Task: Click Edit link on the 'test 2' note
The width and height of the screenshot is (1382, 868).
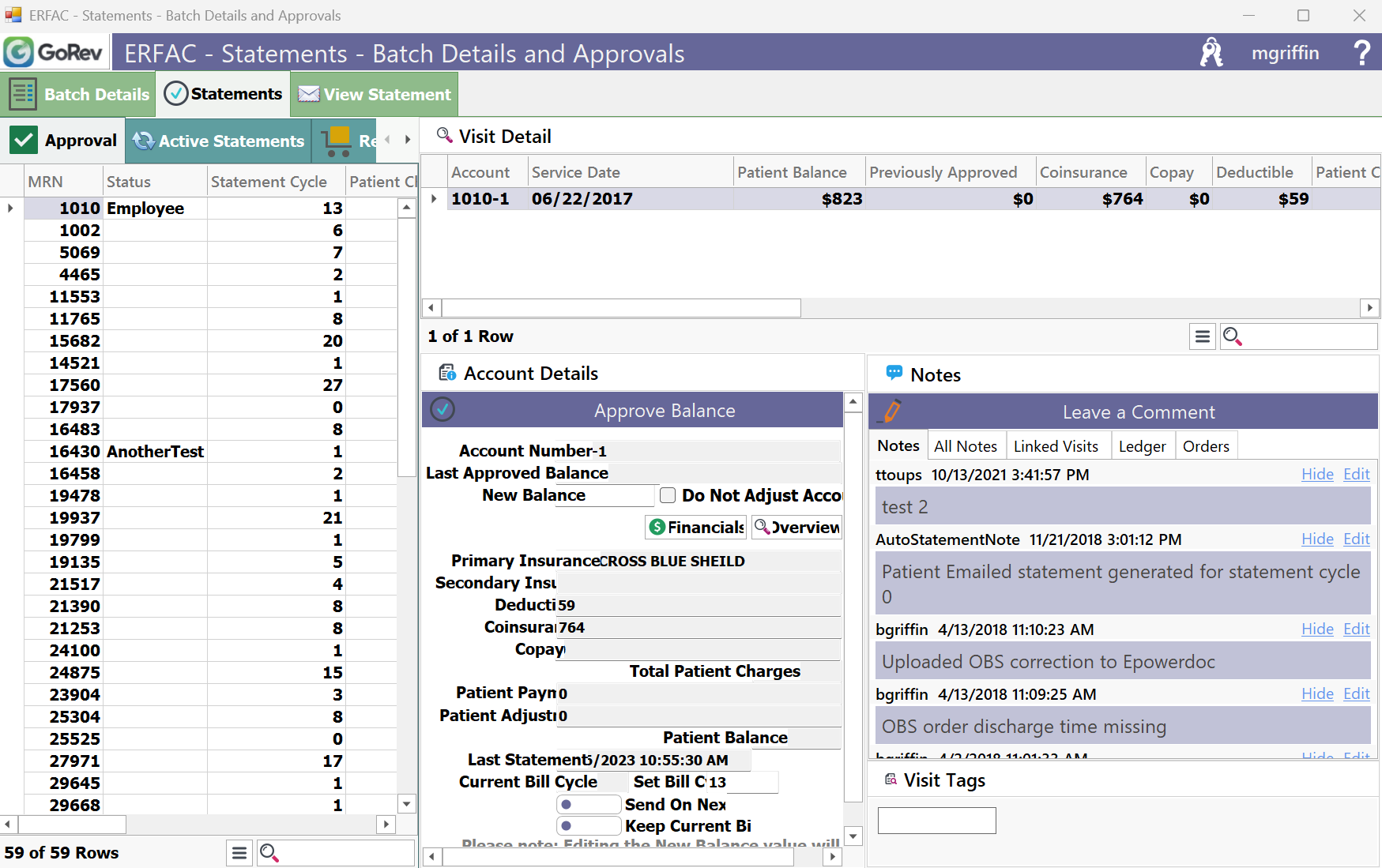Action: coord(1356,474)
